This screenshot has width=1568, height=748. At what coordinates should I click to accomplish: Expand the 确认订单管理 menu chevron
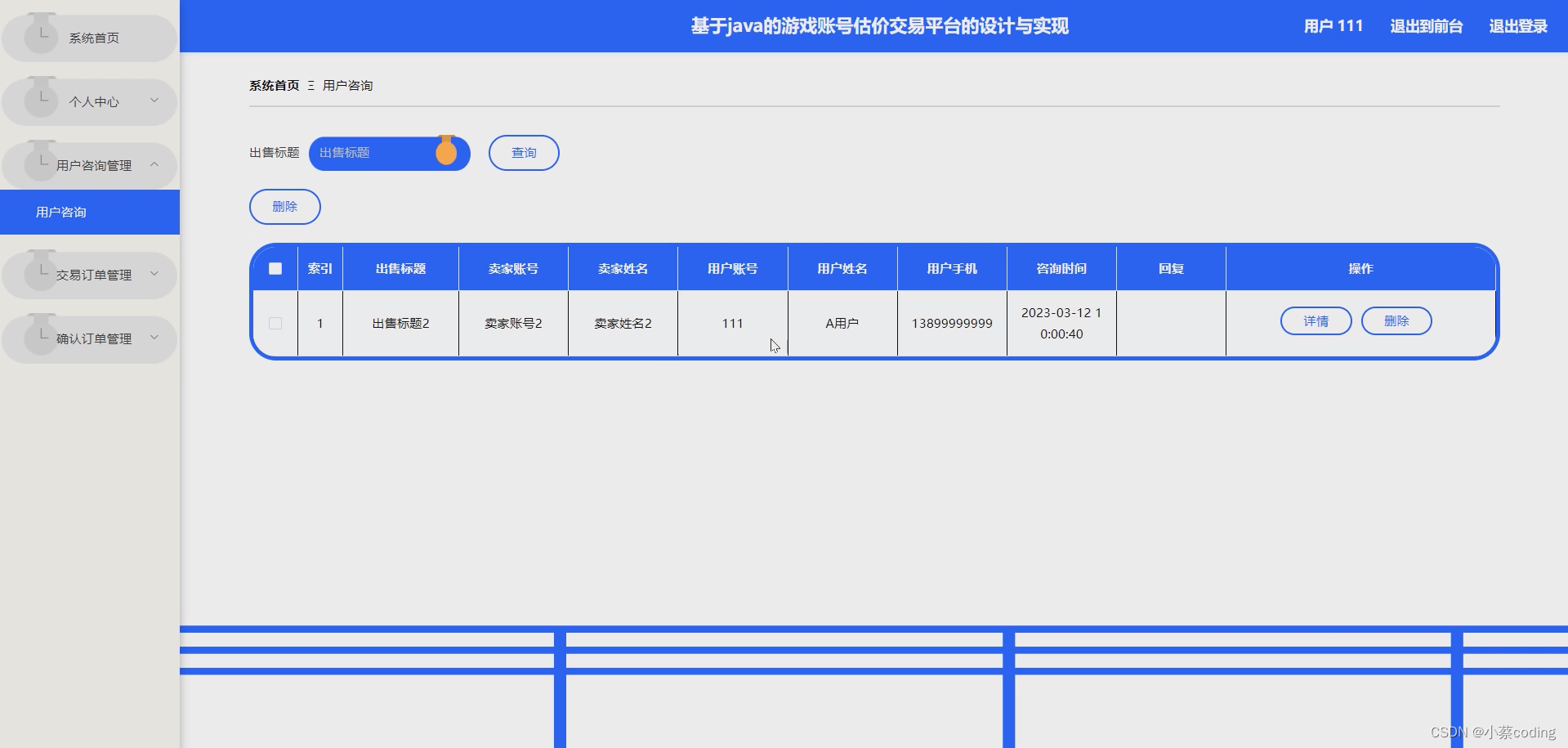click(154, 338)
